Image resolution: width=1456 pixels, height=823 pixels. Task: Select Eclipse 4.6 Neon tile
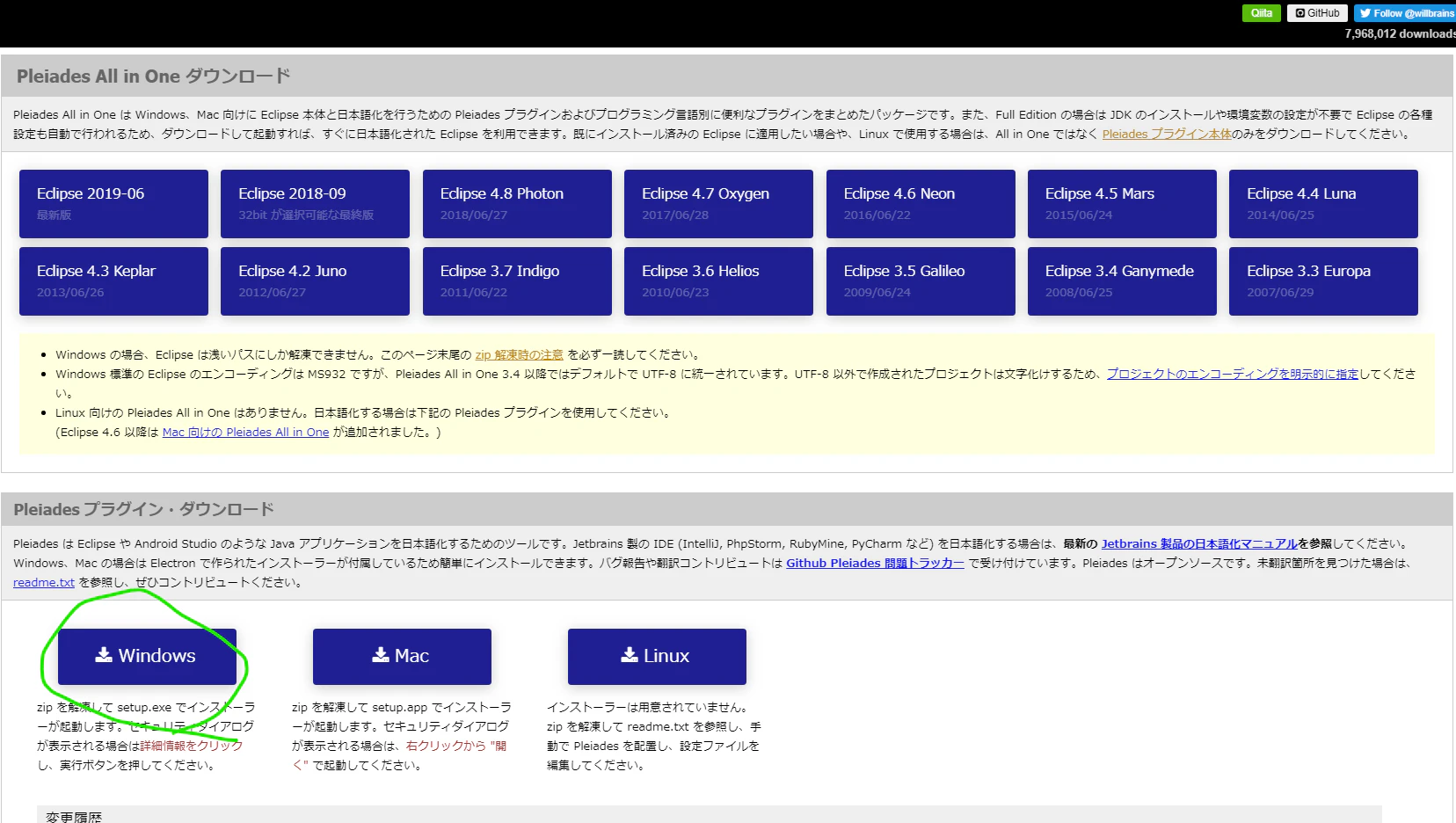click(x=921, y=204)
